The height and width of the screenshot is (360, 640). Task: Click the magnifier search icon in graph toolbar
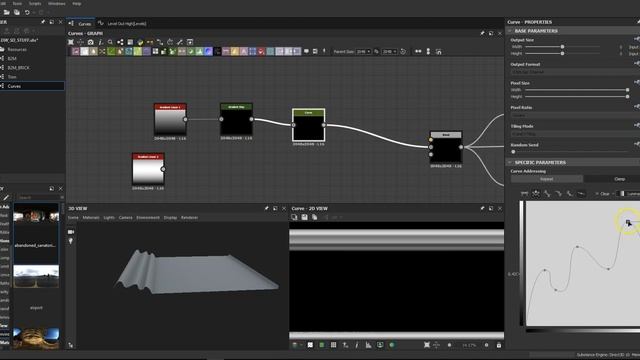point(110,42)
